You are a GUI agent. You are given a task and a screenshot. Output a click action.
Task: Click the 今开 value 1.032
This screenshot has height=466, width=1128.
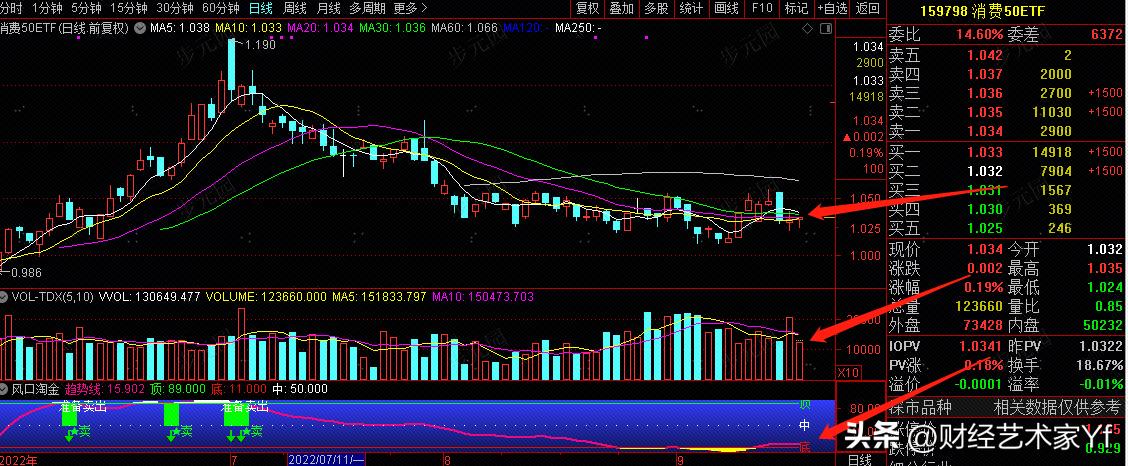(1105, 250)
